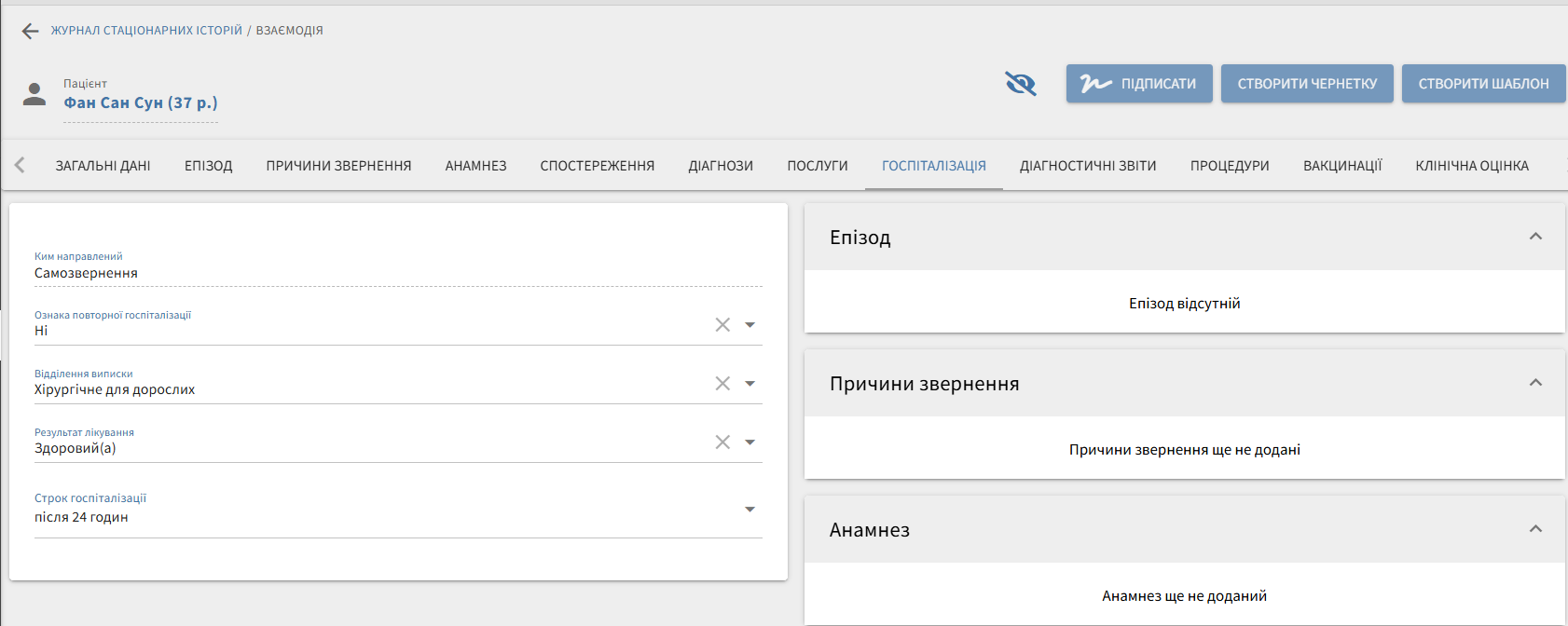Clear the Ознака повторної госпіталізації value

(722, 325)
